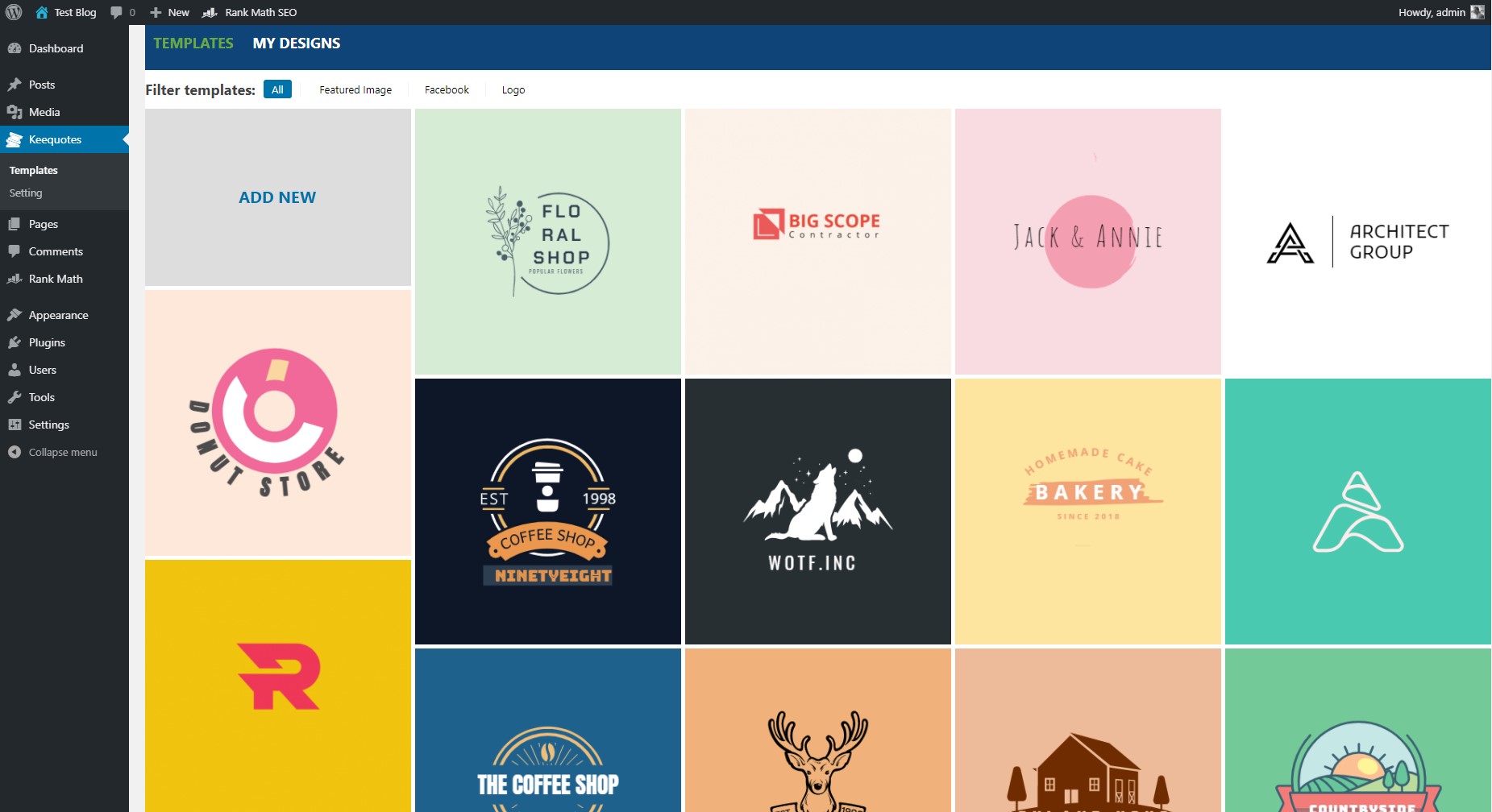This screenshot has width=1492, height=812.
Task: Click the Collapse menu arrow icon
Action: tap(15, 452)
